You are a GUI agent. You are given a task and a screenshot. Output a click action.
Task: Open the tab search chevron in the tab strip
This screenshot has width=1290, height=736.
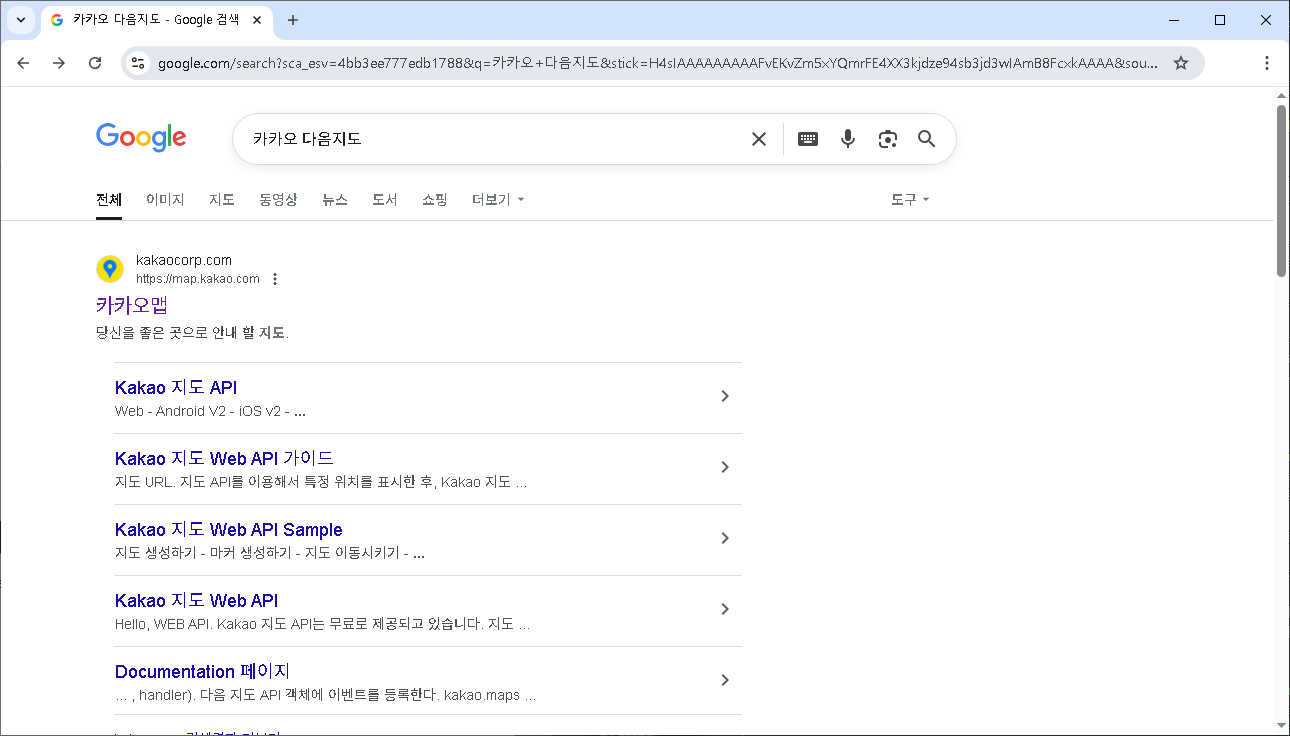pyautogui.click(x=21, y=20)
